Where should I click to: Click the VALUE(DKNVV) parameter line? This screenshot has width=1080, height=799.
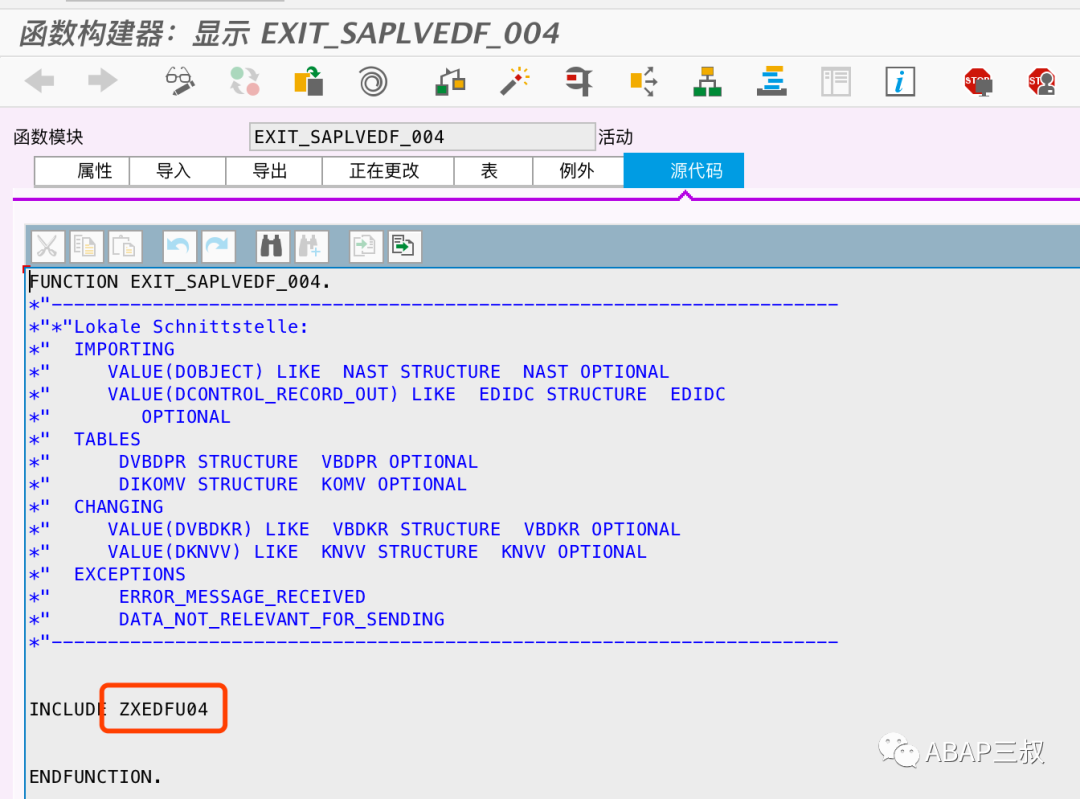tap(338, 552)
